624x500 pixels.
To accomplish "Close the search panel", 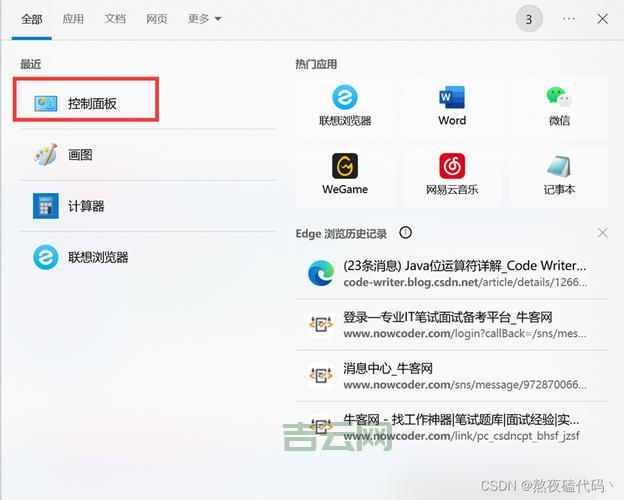I will (603, 19).
